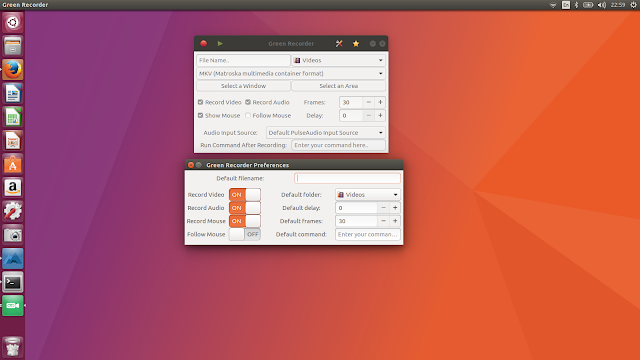Turn on Follow Mouse switch in Preferences
Viewport: 640px width, 360px height.
coord(244,234)
